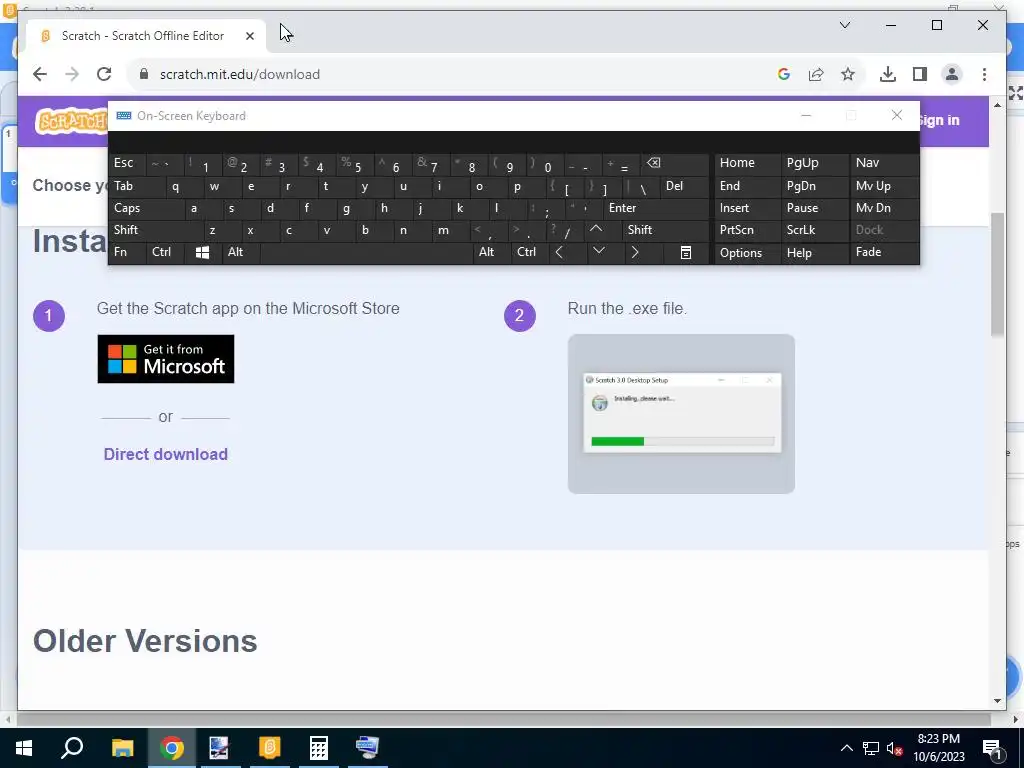Click the space bar on keyboard
This screenshot has height=768, width=1024.
point(366,253)
